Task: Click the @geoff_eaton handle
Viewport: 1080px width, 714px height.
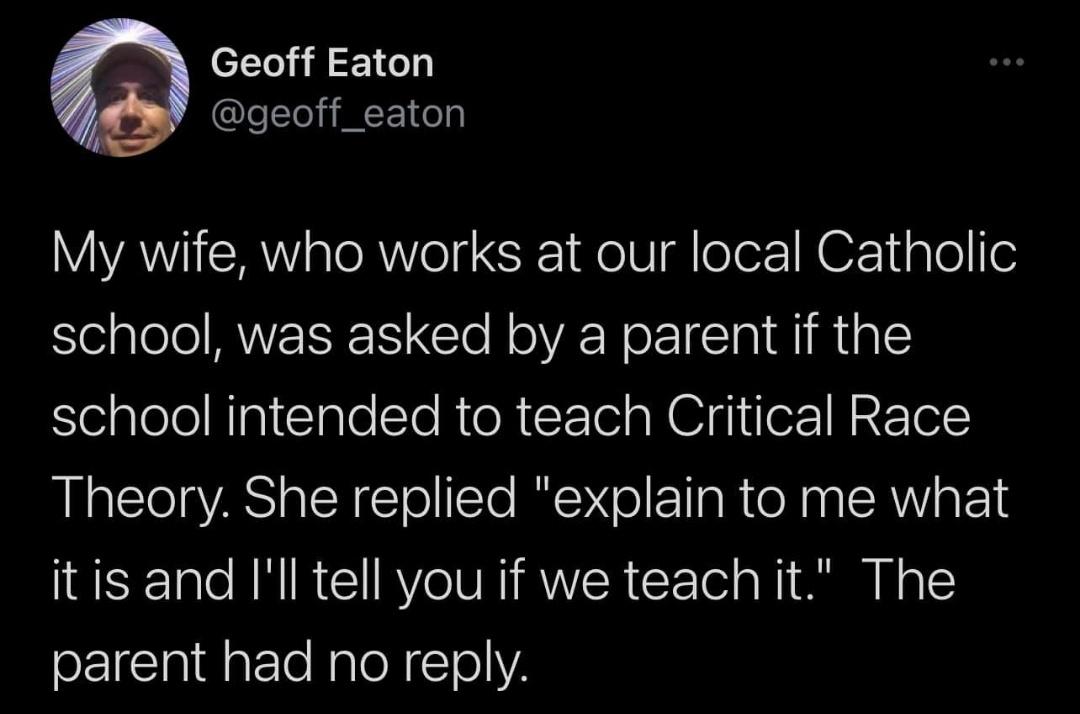Action: [x=338, y=114]
